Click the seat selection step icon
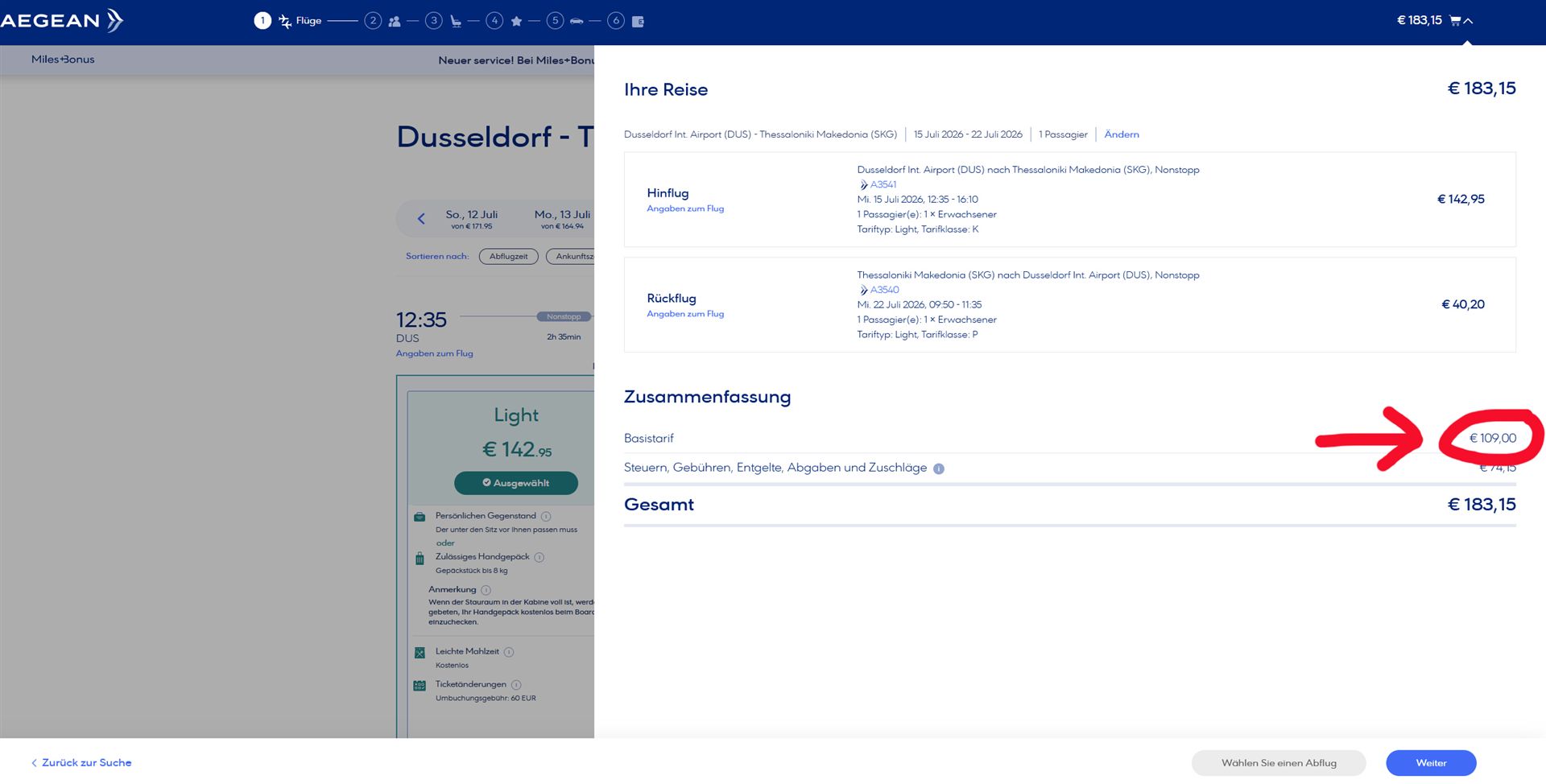Image resolution: width=1546 pixels, height=784 pixels. pyautogui.click(x=456, y=22)
